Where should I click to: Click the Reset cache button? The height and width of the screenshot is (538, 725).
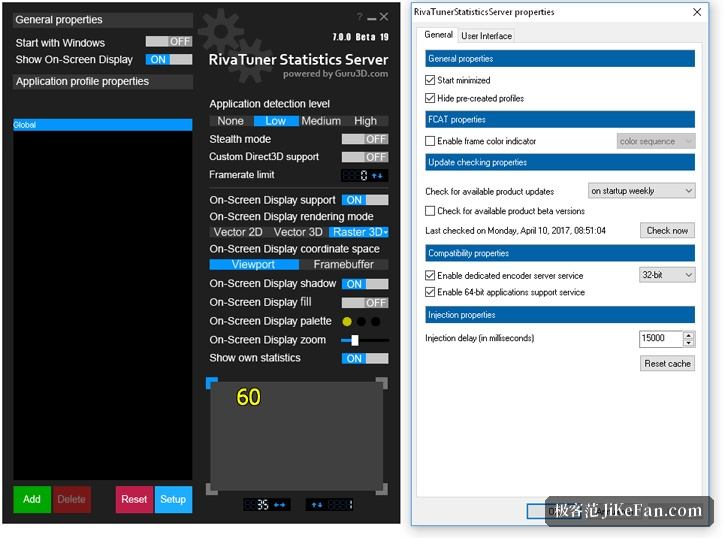667,364
